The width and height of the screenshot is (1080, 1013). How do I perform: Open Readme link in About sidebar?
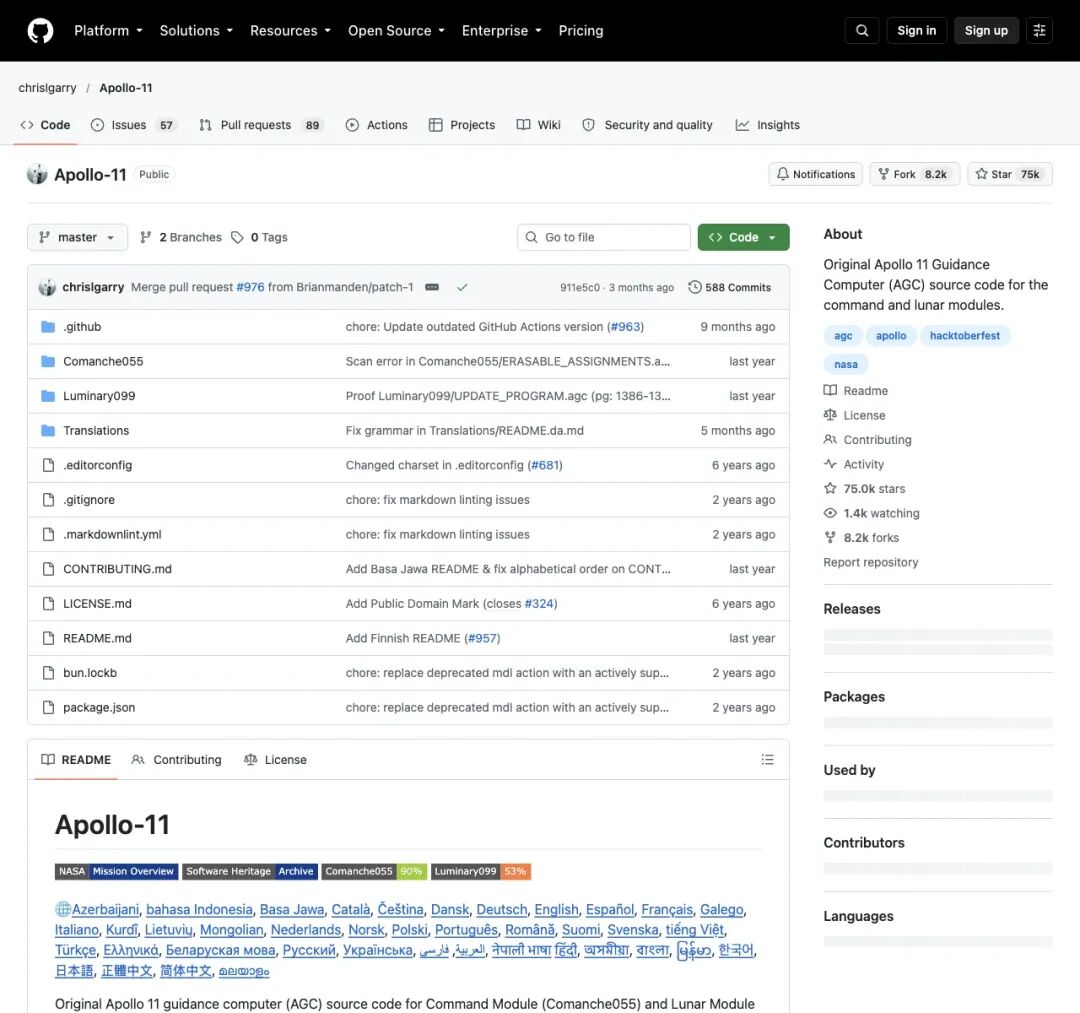[855, 390]
